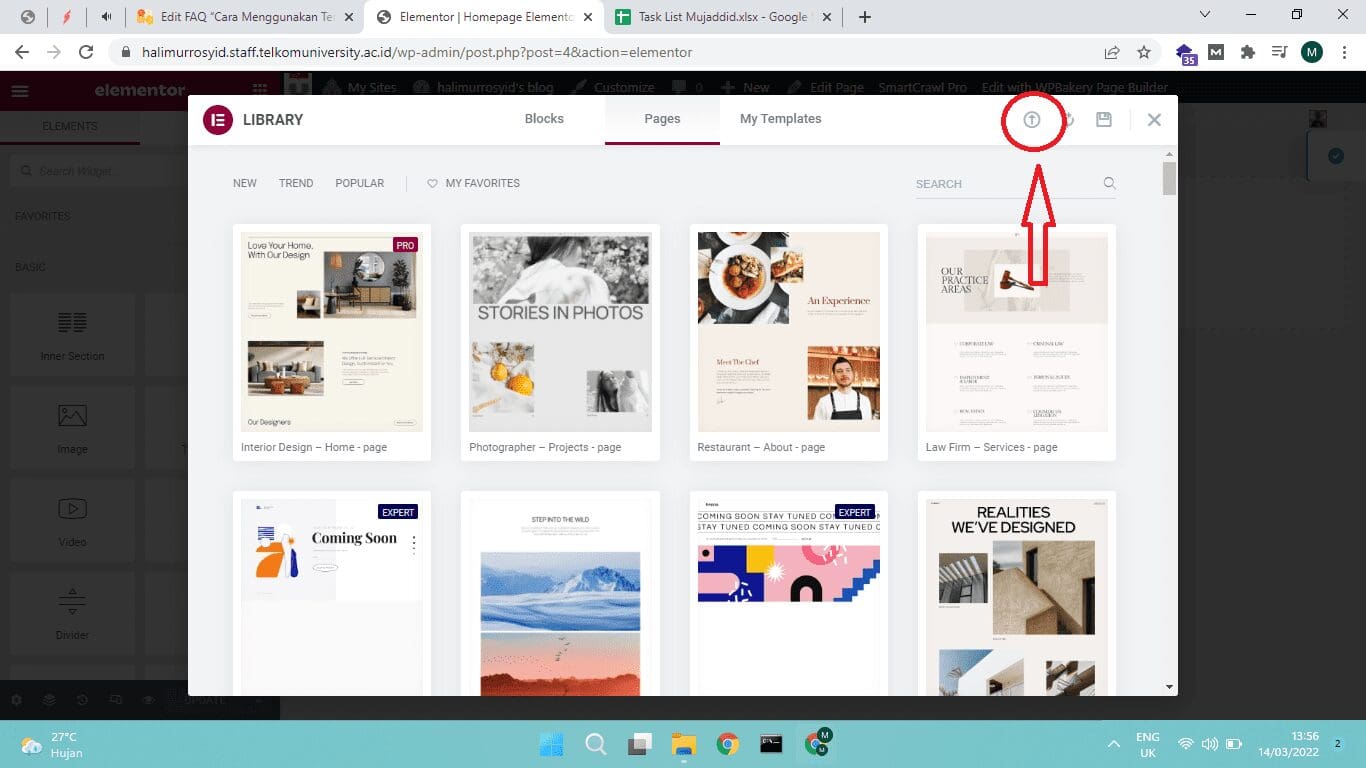Open Task View on the taskbar
The image size is (1366, 768).
640,744
